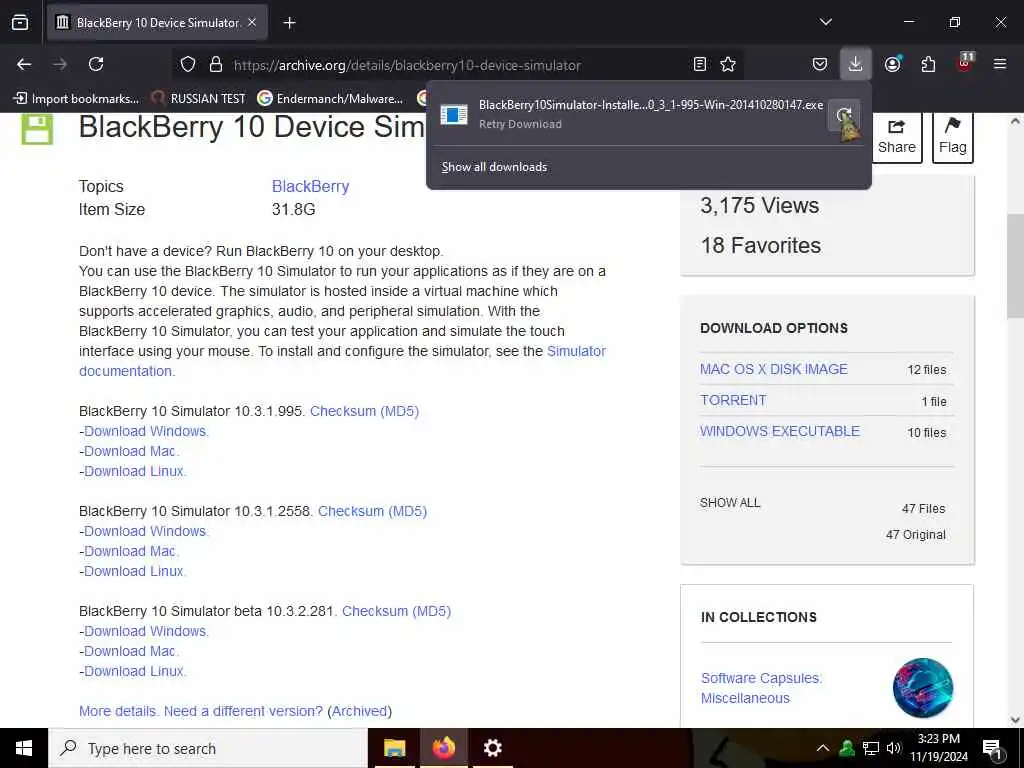This screenshot has width=1024, height=768.
Task: Download Windows for Simulator 10.3.1.995
Action: pyautogui.click(x=145, y=431)
